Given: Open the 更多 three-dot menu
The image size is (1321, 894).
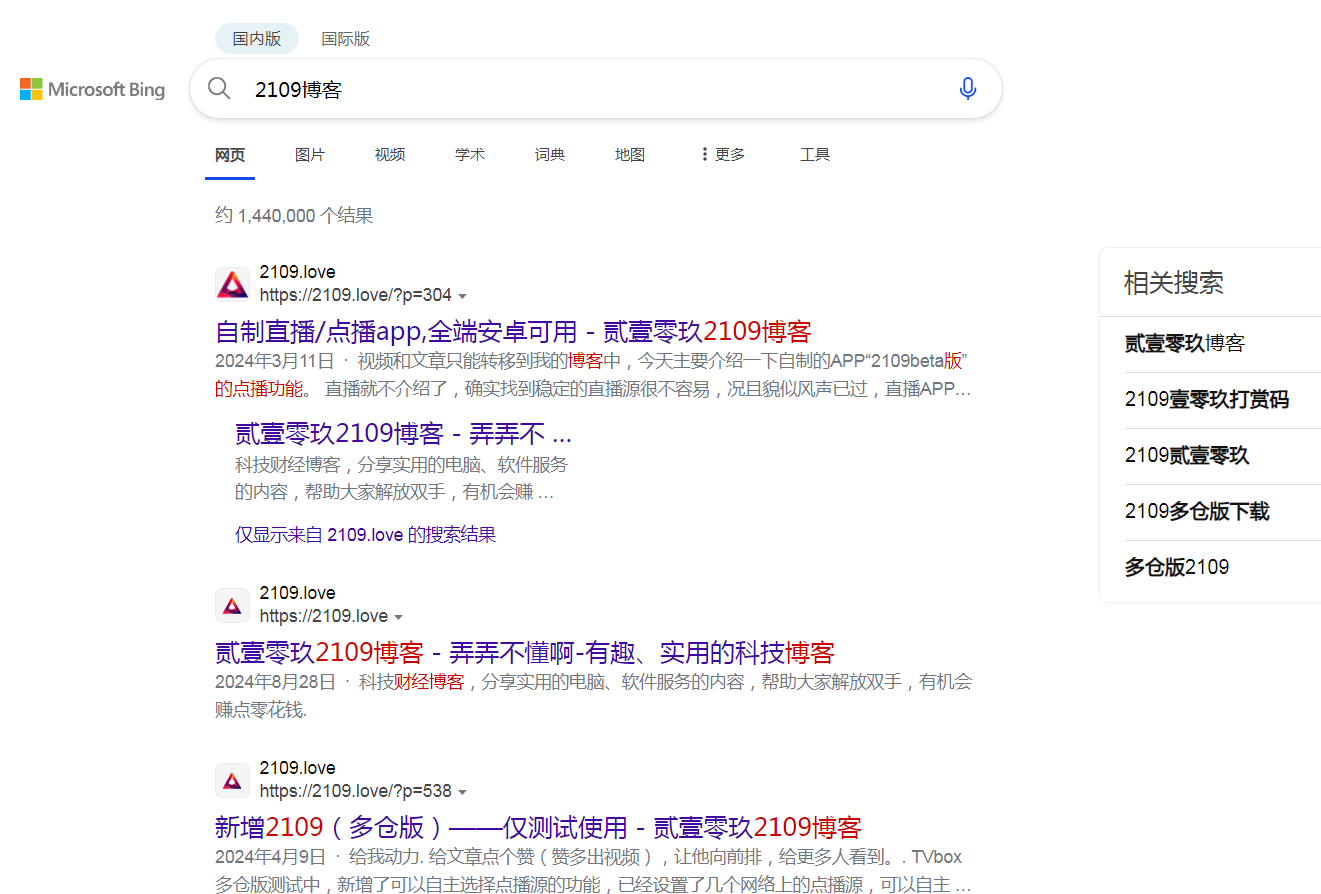Looking at the screenshot, I should tap(722, 155).
